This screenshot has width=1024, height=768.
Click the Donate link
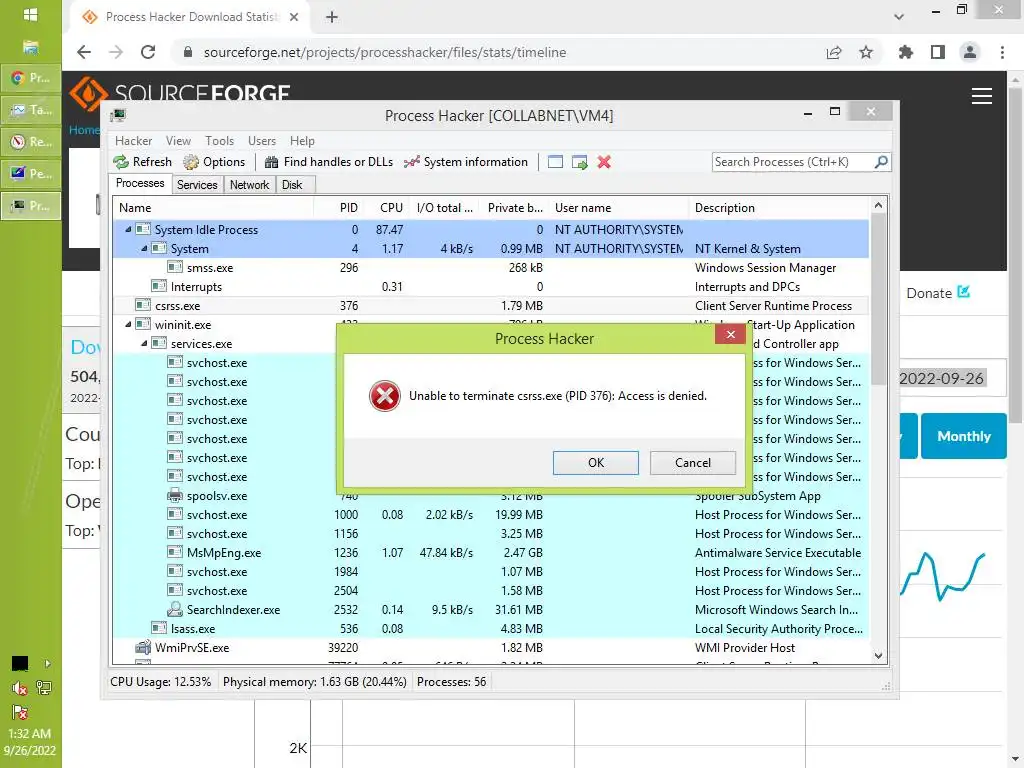(x=938, y=293)
